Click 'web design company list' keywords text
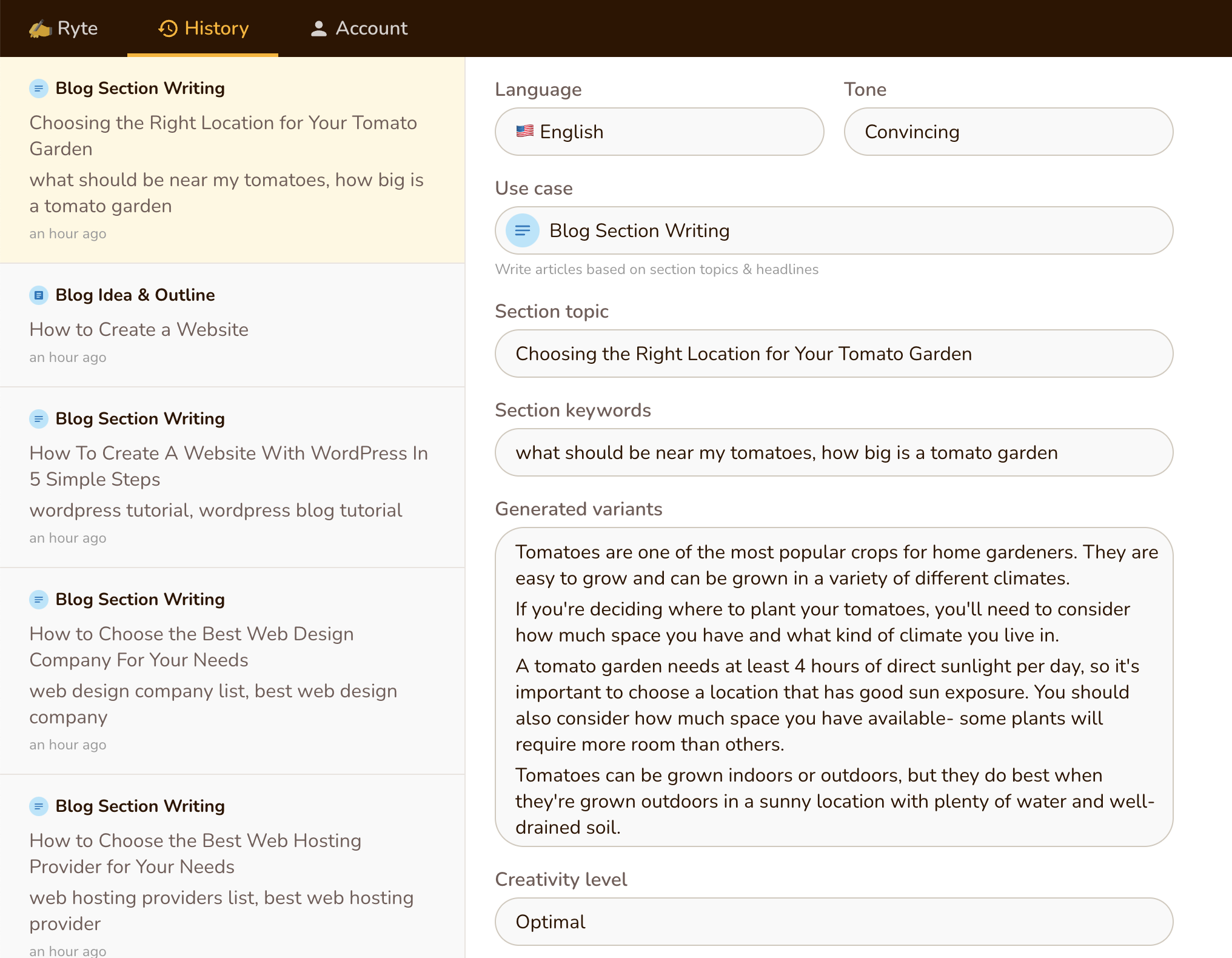The image size is (1232, 958). [x=213, y=704]
